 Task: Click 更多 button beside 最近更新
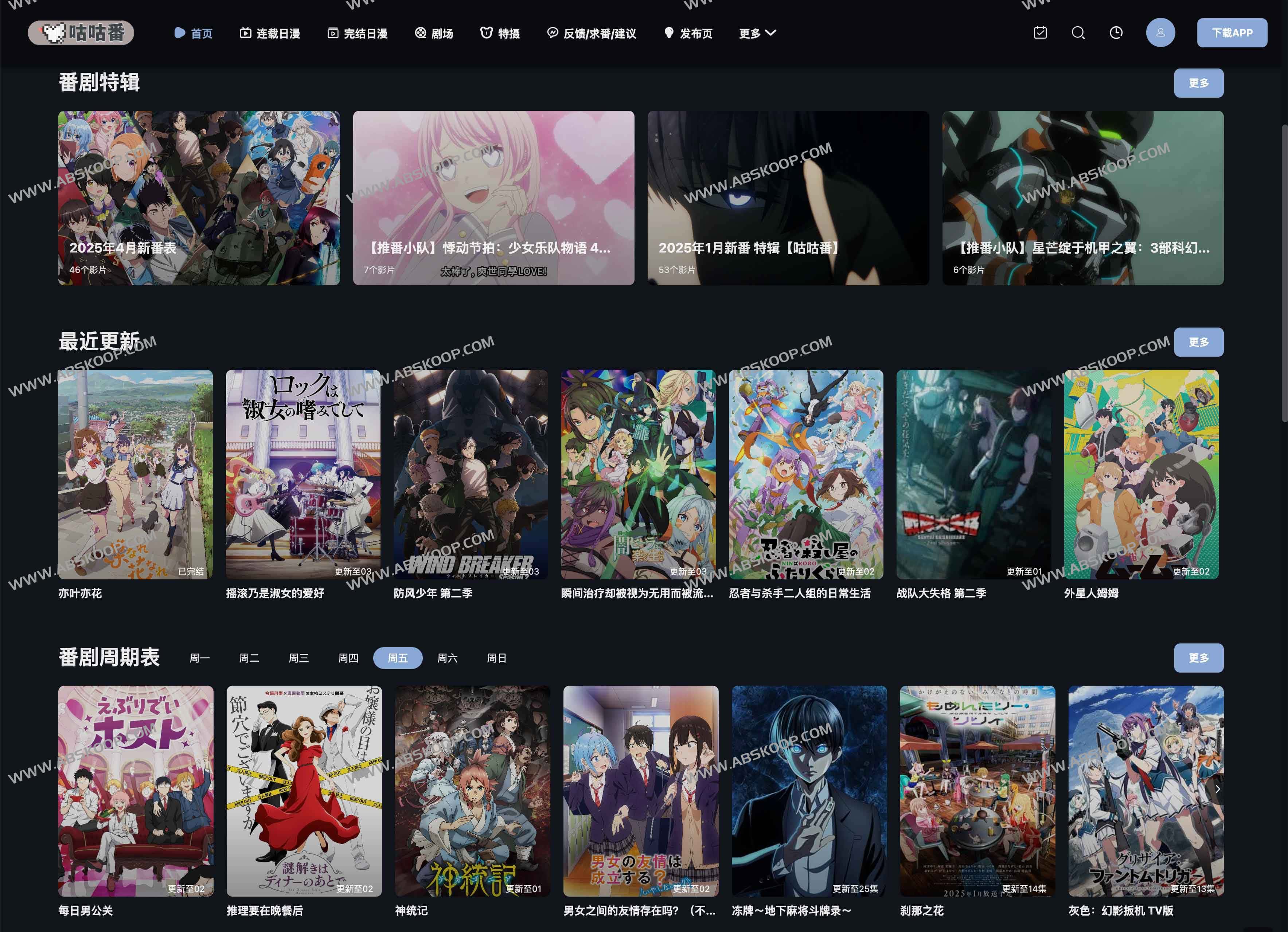point(1198,342)
